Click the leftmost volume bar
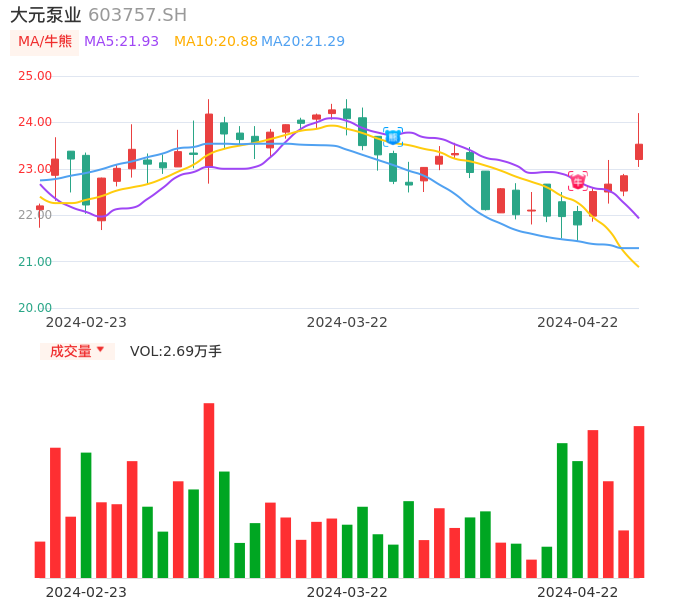The height and width of the screenshot is (606, 686). [40, 559]
